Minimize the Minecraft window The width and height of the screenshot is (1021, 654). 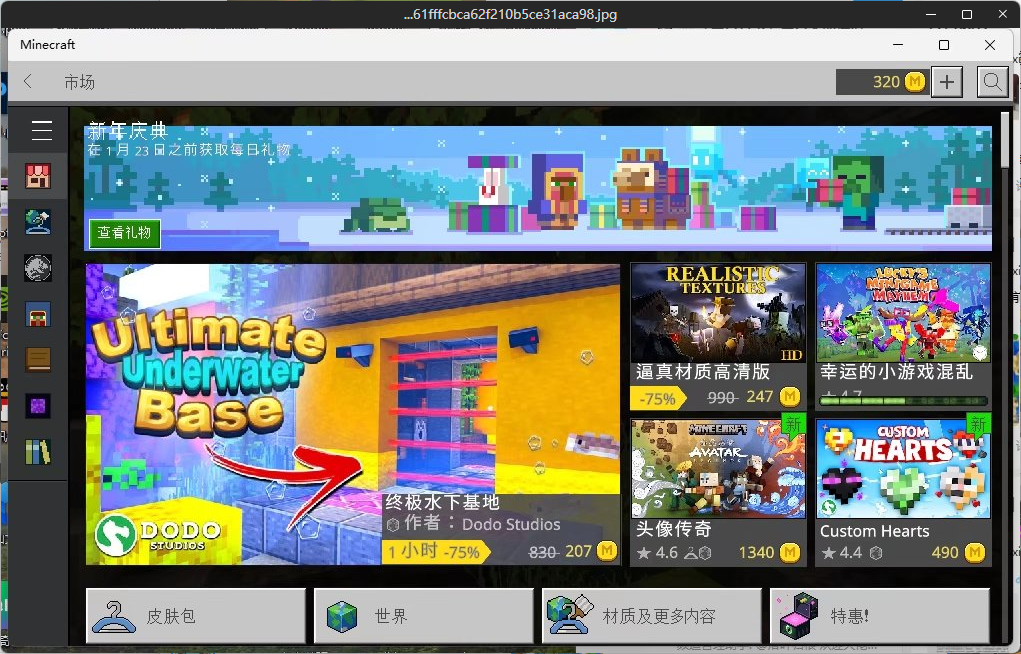(x=898, y=45)
